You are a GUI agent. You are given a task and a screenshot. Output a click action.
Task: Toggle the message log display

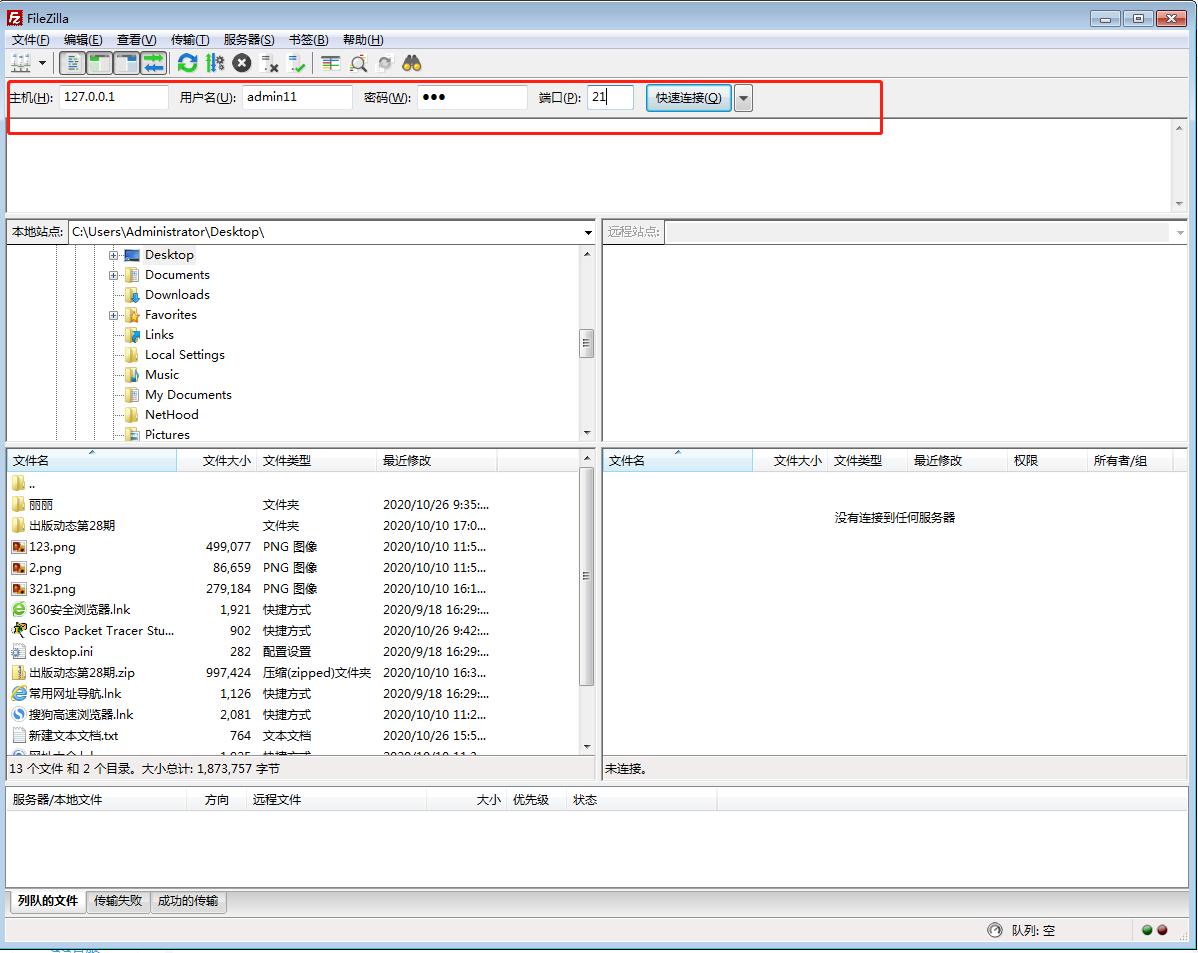pyautogui.click(x=73, y=62)
